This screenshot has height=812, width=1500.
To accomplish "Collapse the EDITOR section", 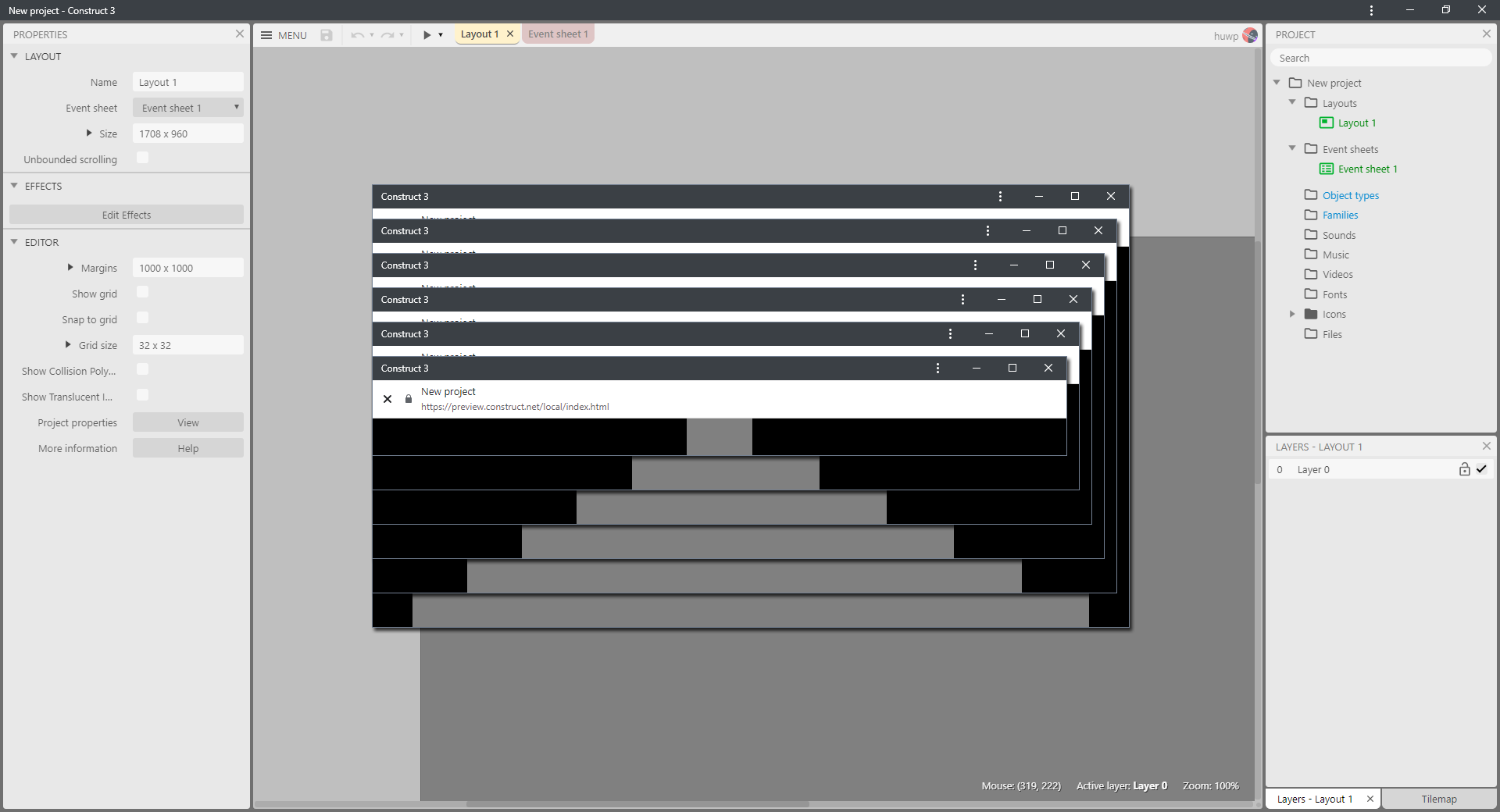I will point(14,242).
